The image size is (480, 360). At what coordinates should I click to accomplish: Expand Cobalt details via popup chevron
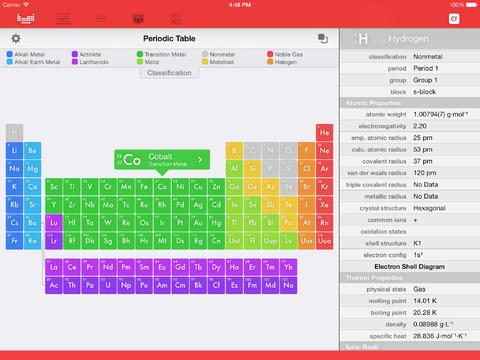[x=200, y=160]
